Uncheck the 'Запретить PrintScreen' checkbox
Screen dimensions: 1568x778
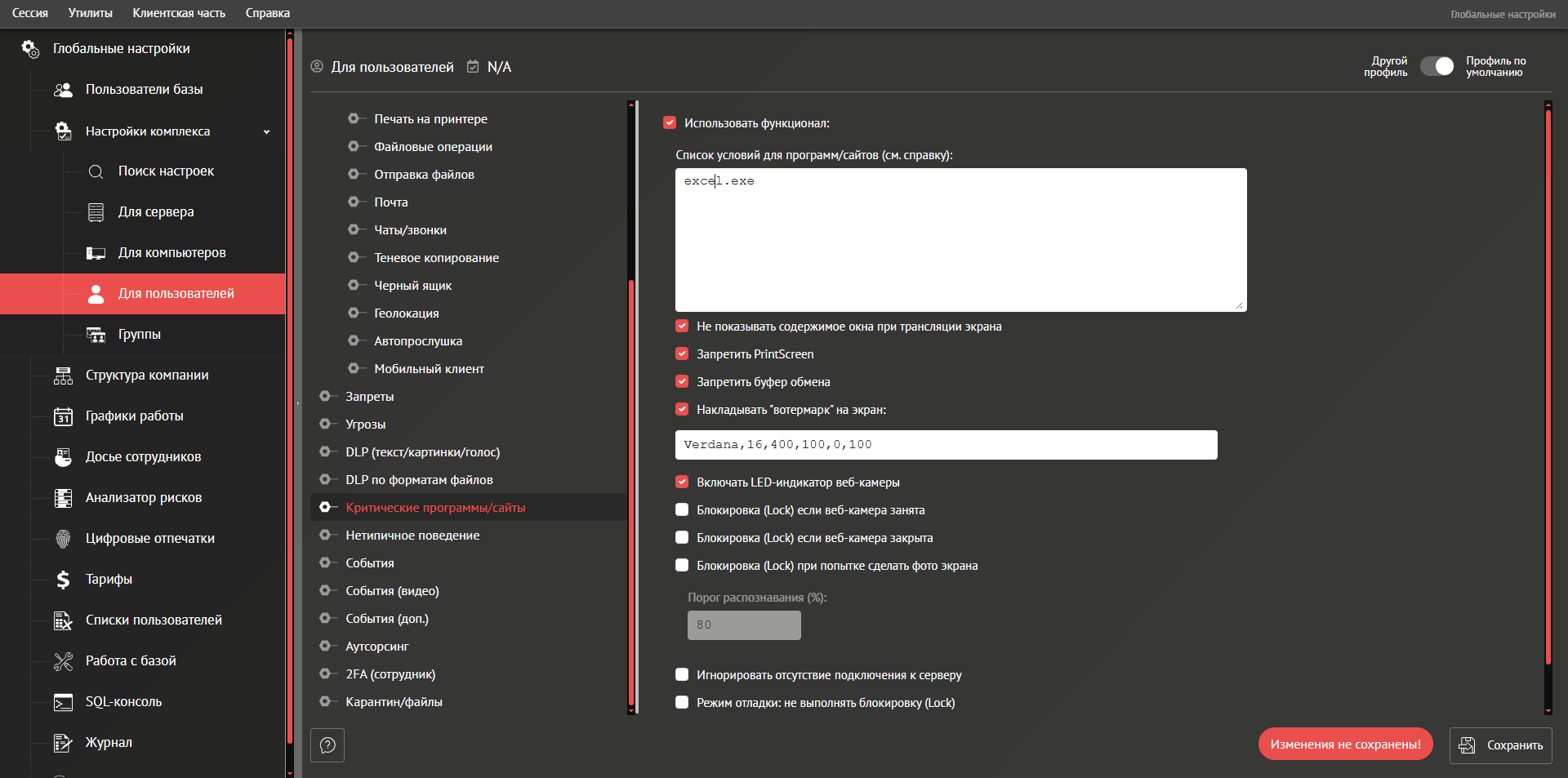(682, 354)
